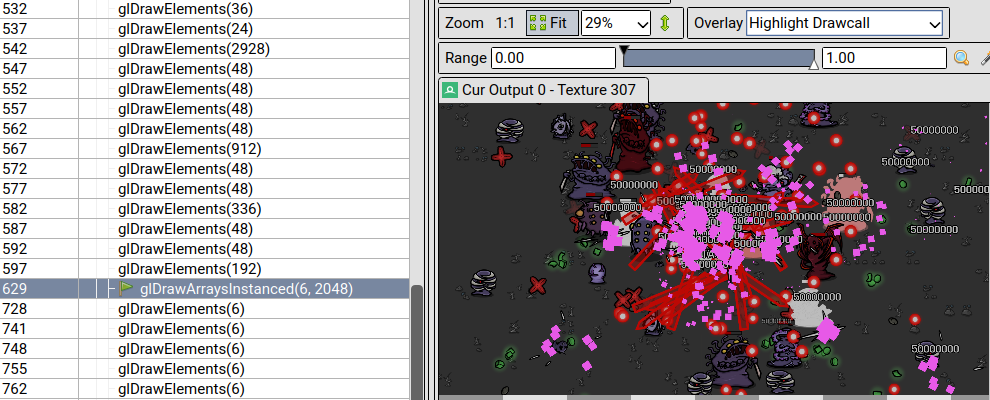Select glDrawElements(48) at event 562

(x=186, y=129)
